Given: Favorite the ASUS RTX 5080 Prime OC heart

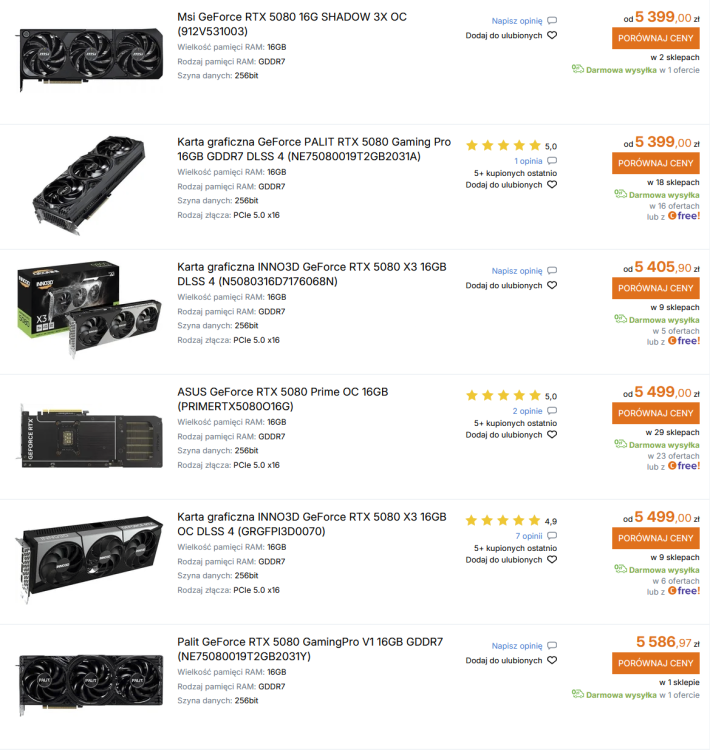Looking at the screenshot, I should pos(552,435).
